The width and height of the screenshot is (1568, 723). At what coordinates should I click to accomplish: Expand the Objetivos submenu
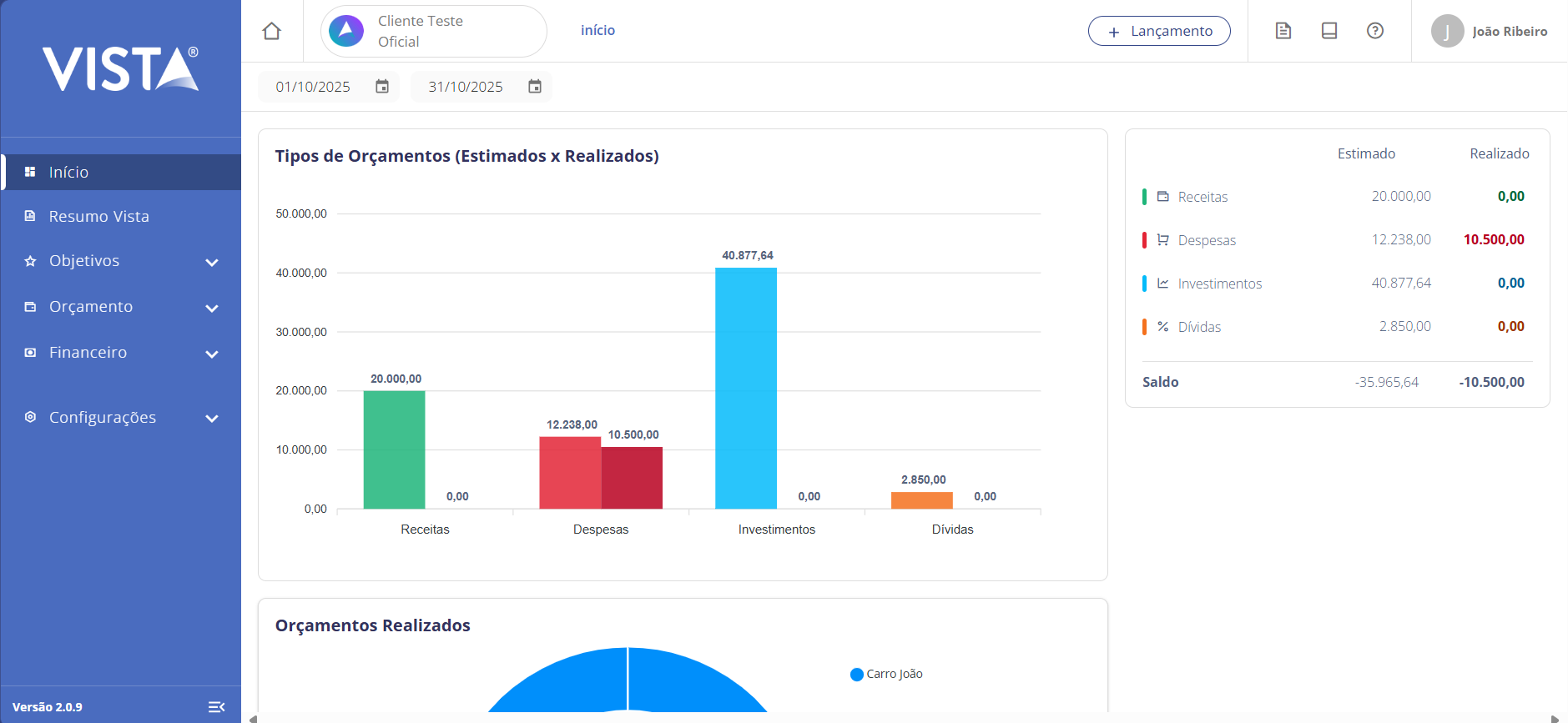tap(212, 262)
